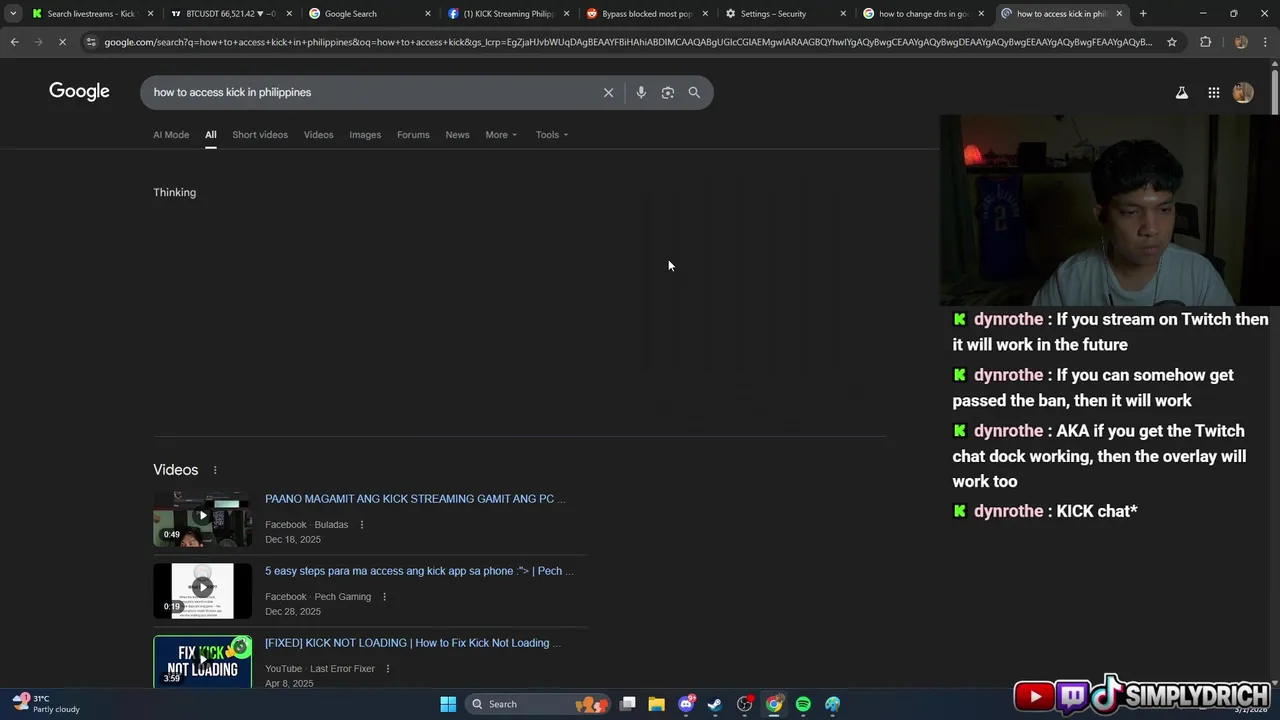Open Google Lens image search

pyautogui.click(x=667, y=92)
